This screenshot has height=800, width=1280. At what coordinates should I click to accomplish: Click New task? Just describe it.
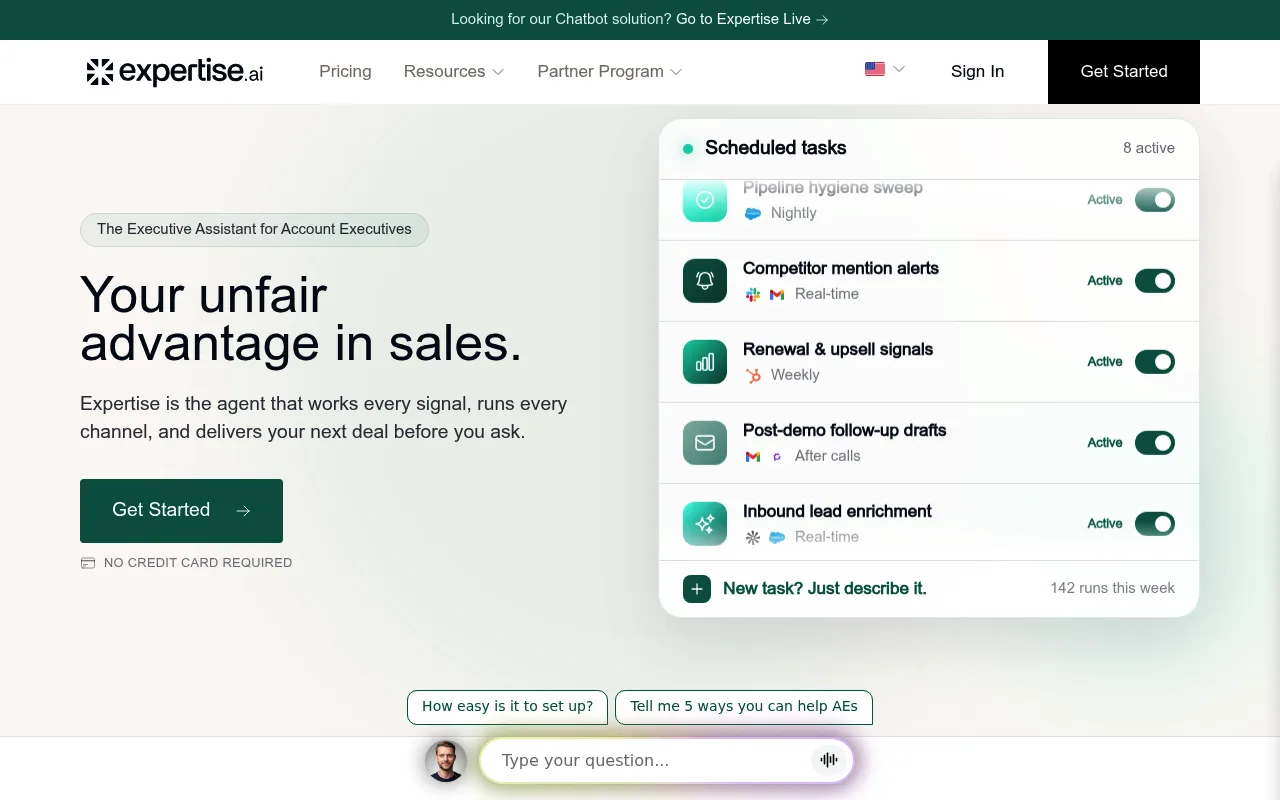pyautogui.click(x=825, y=589)
